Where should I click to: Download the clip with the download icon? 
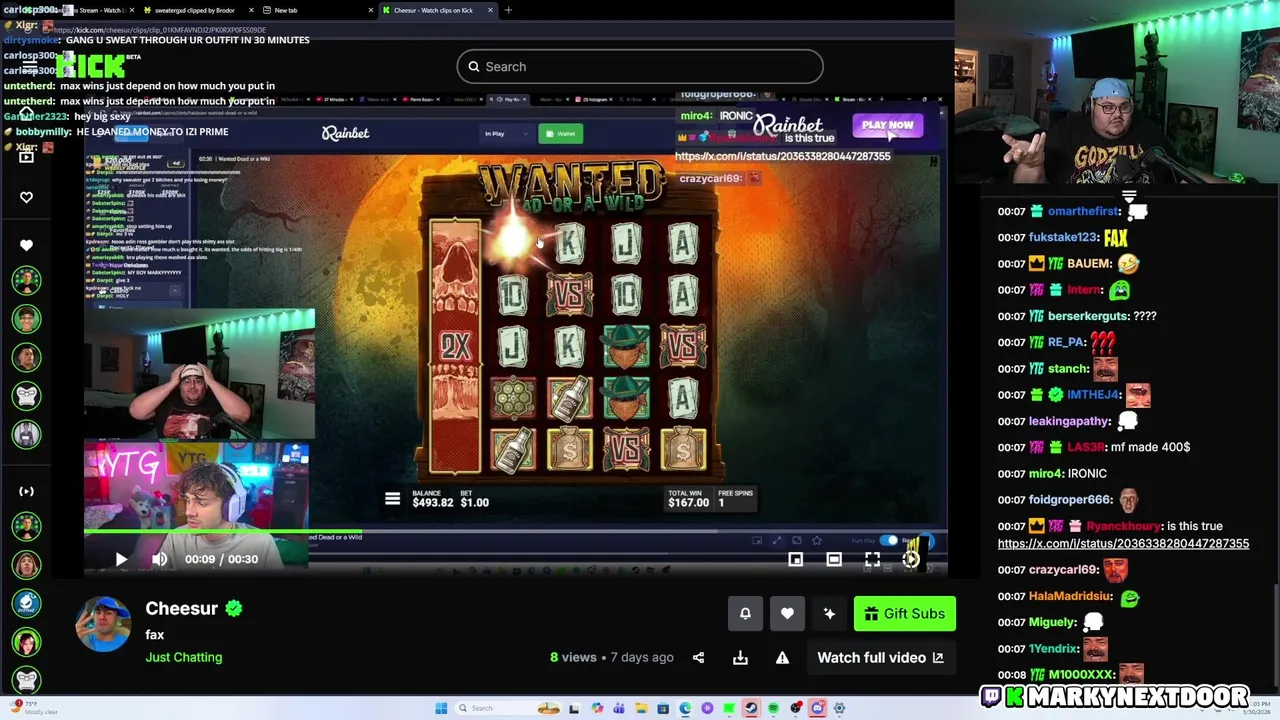(740, 657)
